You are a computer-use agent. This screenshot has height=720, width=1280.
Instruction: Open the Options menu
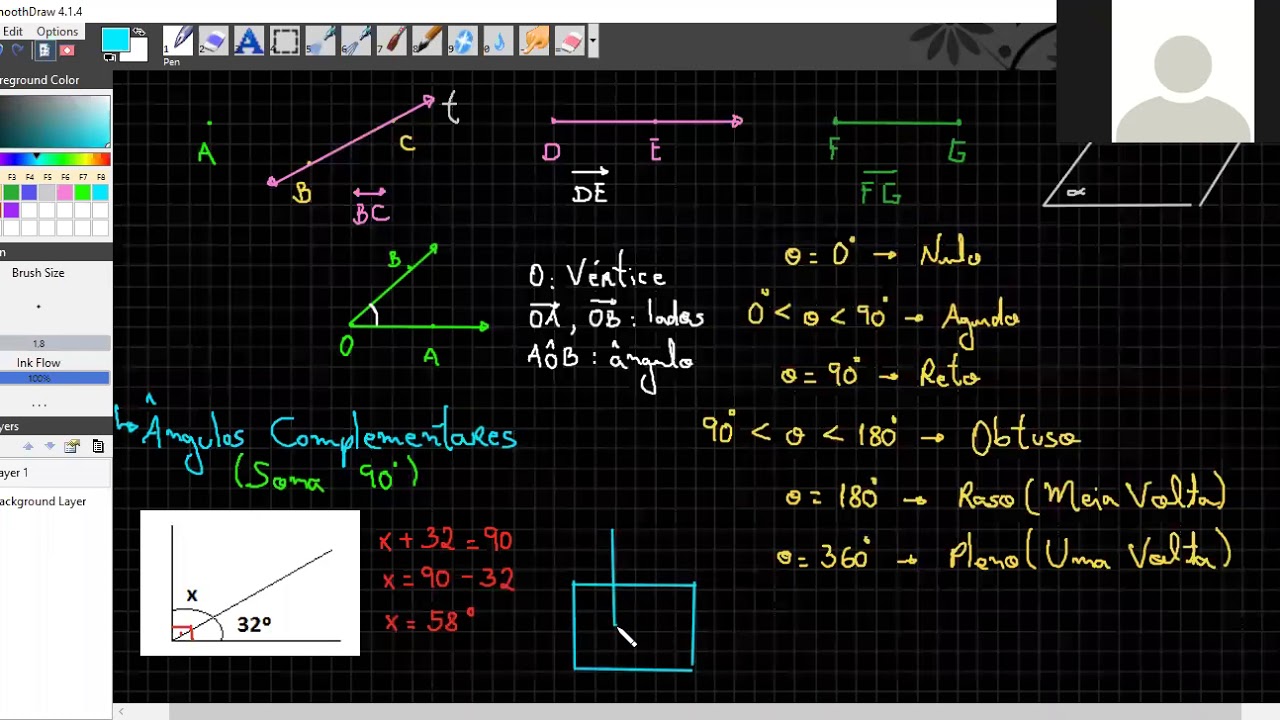(x=57, y=32)
